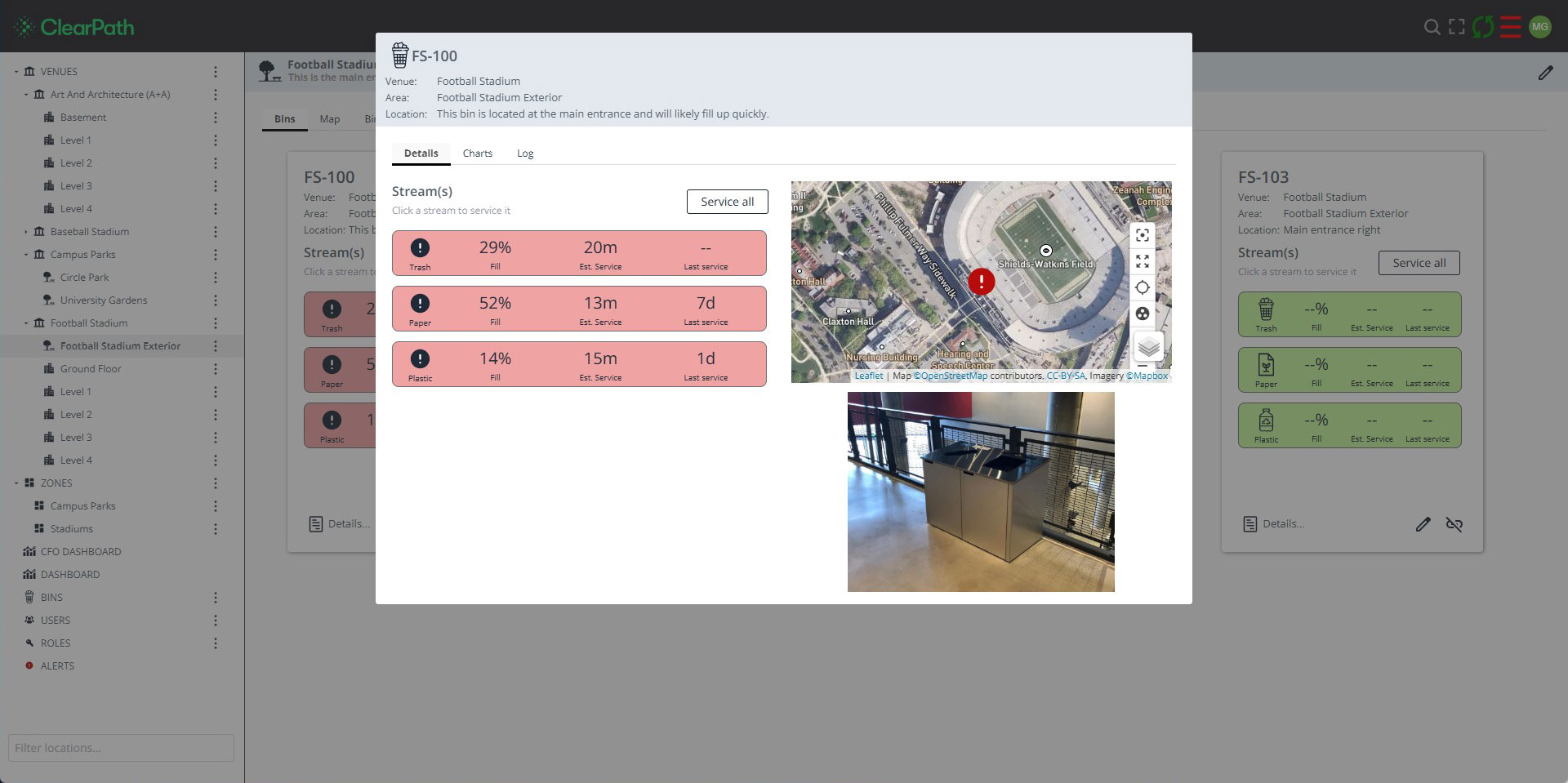Select University Gardens in the tree
Viewport: 1568px width, 783px height.
pyautogui.click(x=104, y=300)
